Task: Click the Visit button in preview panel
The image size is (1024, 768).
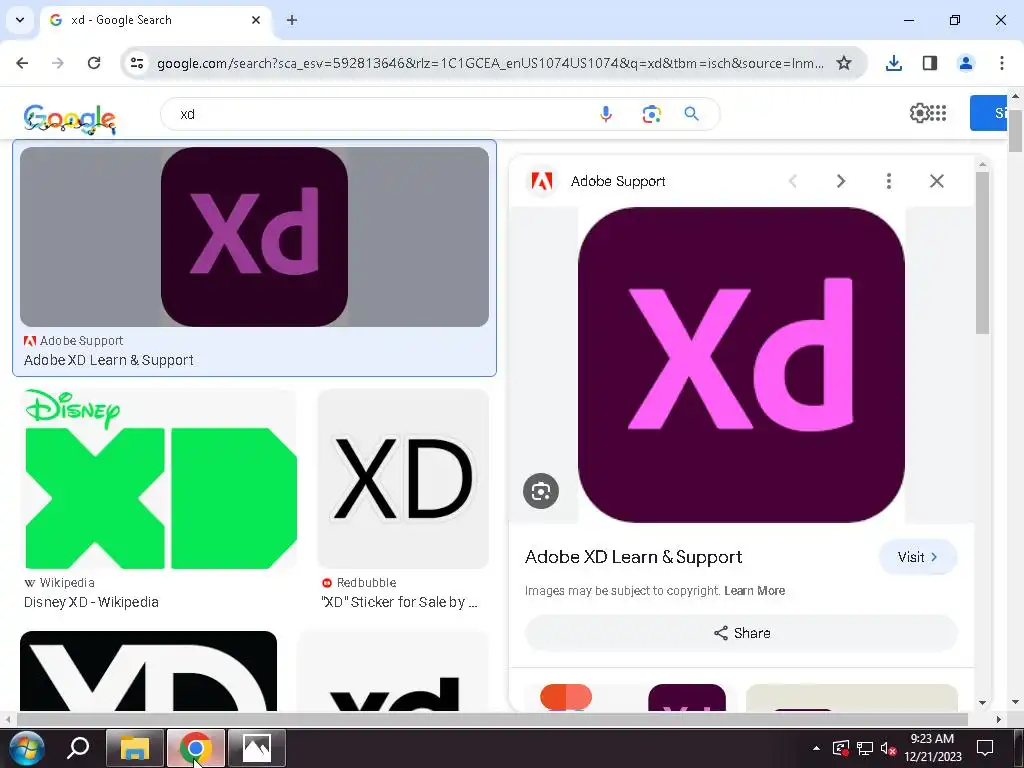Action: (x=918, y=557)
